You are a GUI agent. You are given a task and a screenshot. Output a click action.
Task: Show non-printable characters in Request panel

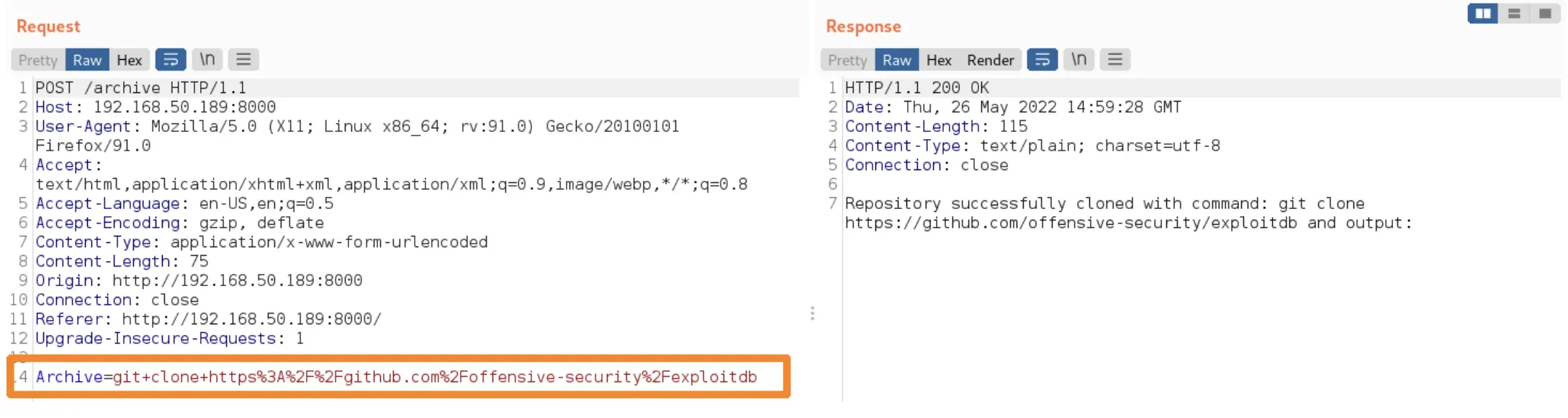[207, 60]
